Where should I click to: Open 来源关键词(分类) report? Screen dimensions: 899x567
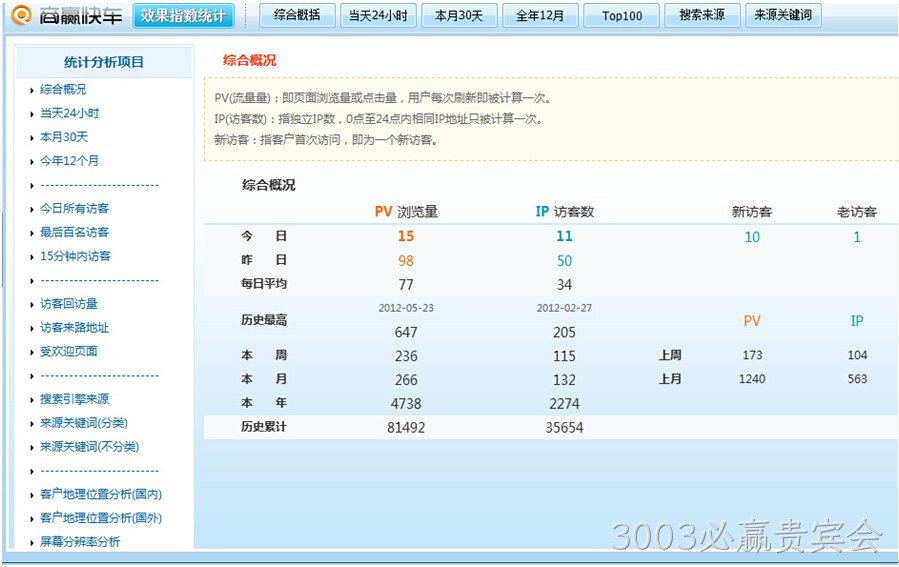tap(84, 423)
